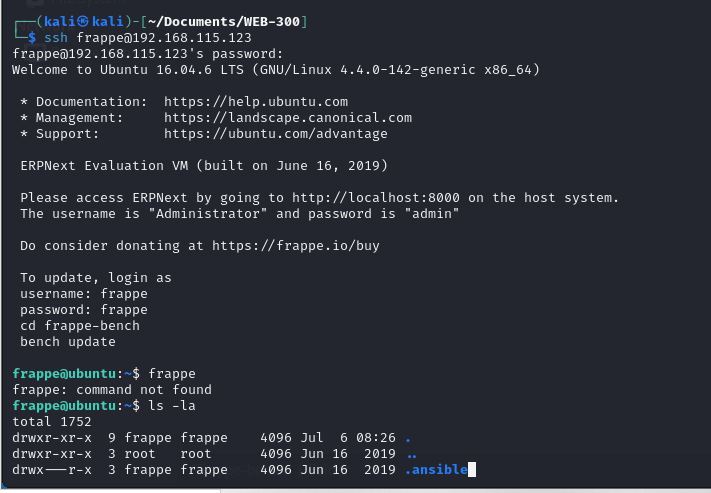Open the https://ubuntu.com/advantage support link
711x493 pixels.
[x=276, y=134]
